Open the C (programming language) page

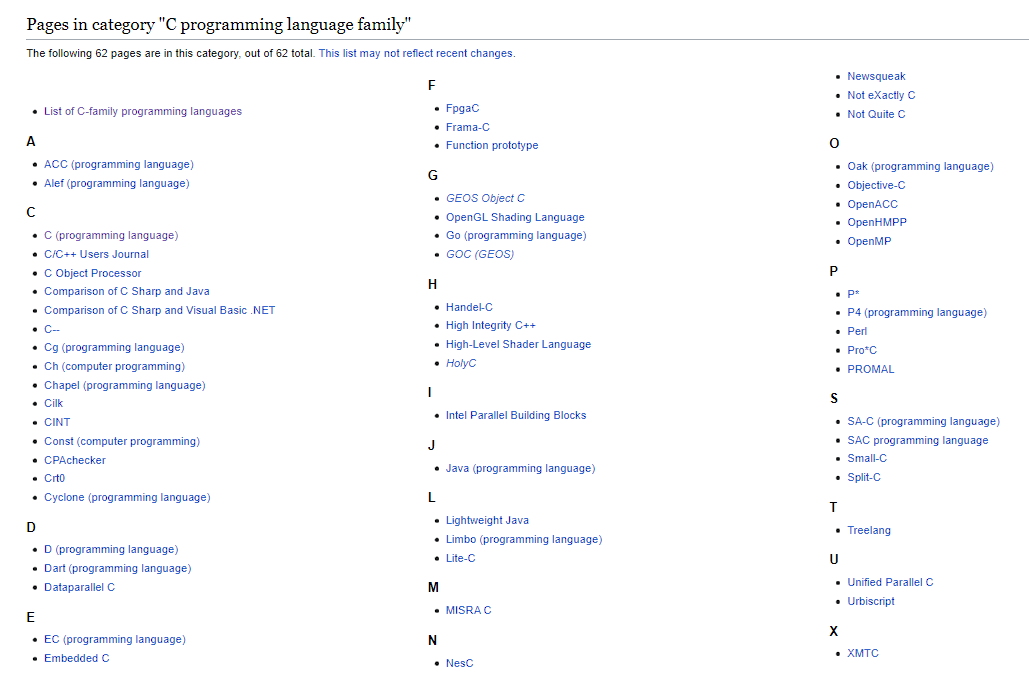tap(111, 235)
